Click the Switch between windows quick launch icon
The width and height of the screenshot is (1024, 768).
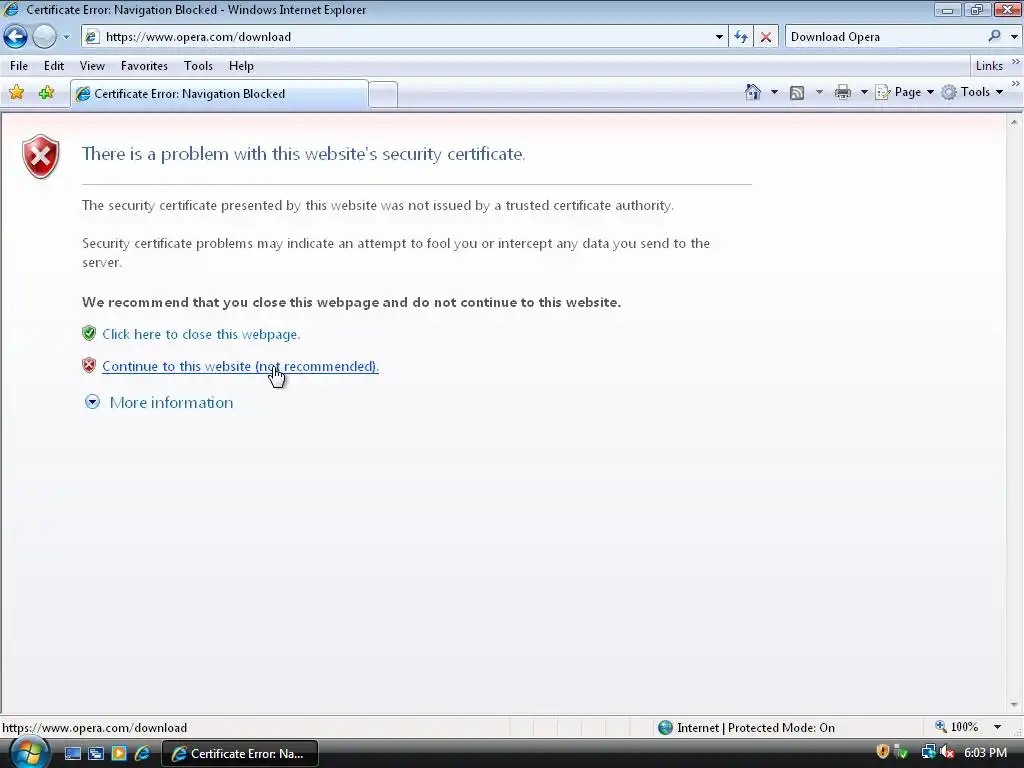pyautogui.click(x=95, y=754)
